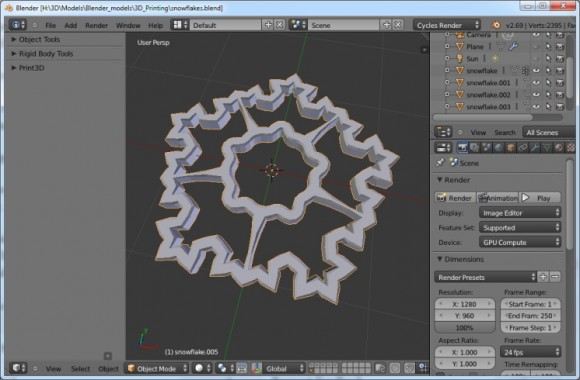The width and height of the screenshot is (580, 380).
Task: Open the Help menu
Action: pyautogui.click(x=155, y=25)
